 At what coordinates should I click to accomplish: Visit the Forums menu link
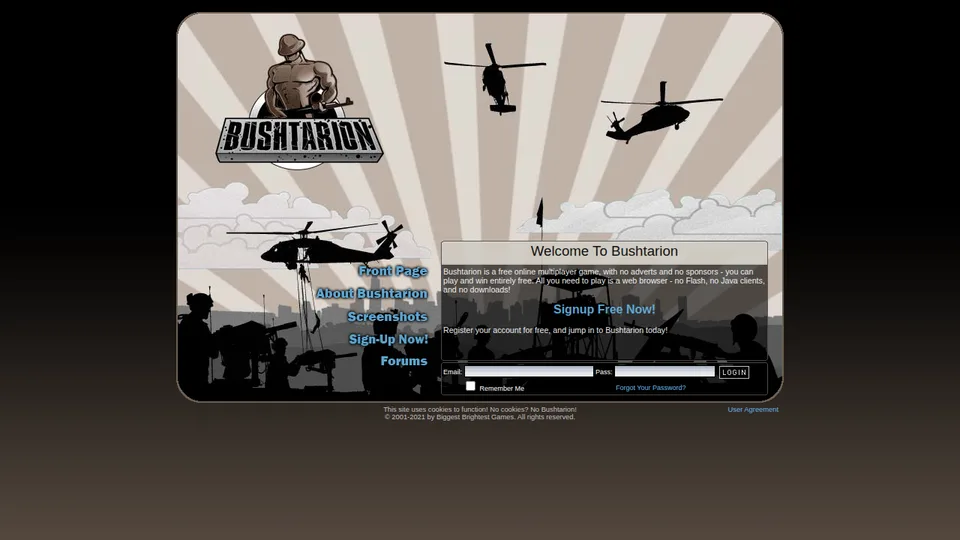(x=404, y=361)
